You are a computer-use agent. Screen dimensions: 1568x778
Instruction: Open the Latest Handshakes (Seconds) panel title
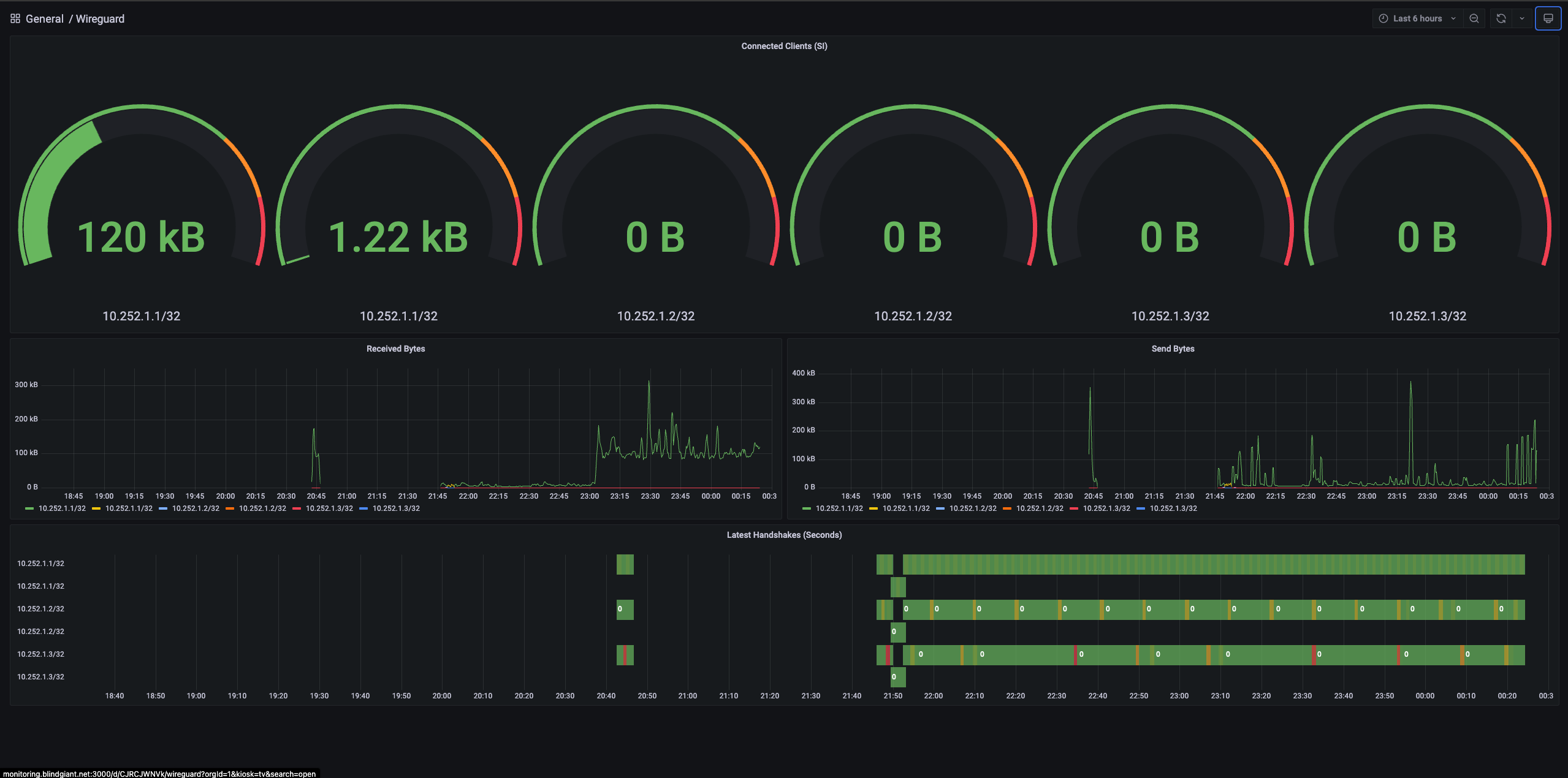784,535
